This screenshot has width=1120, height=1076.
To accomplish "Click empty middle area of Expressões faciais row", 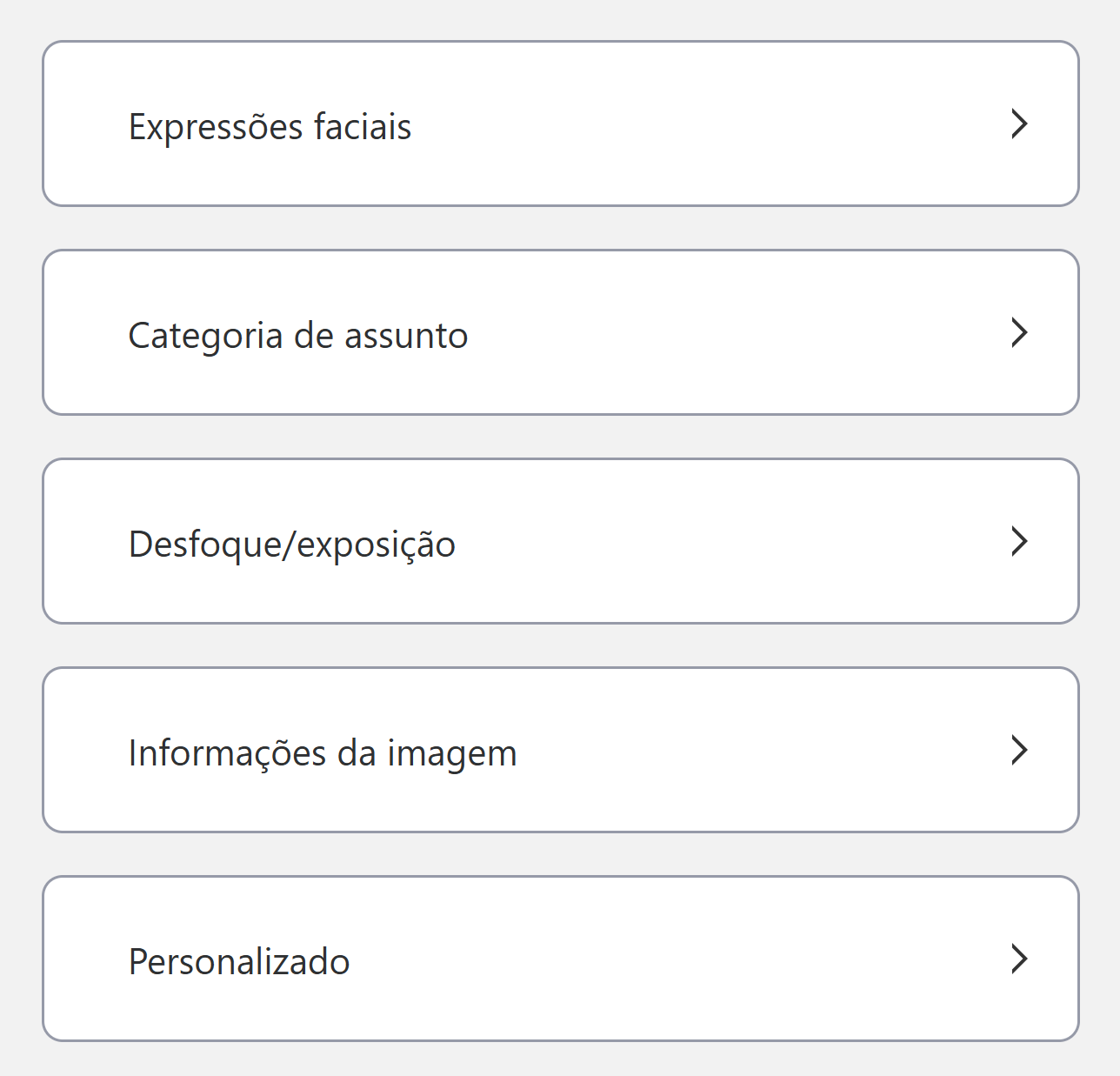I will pos(696,124).
